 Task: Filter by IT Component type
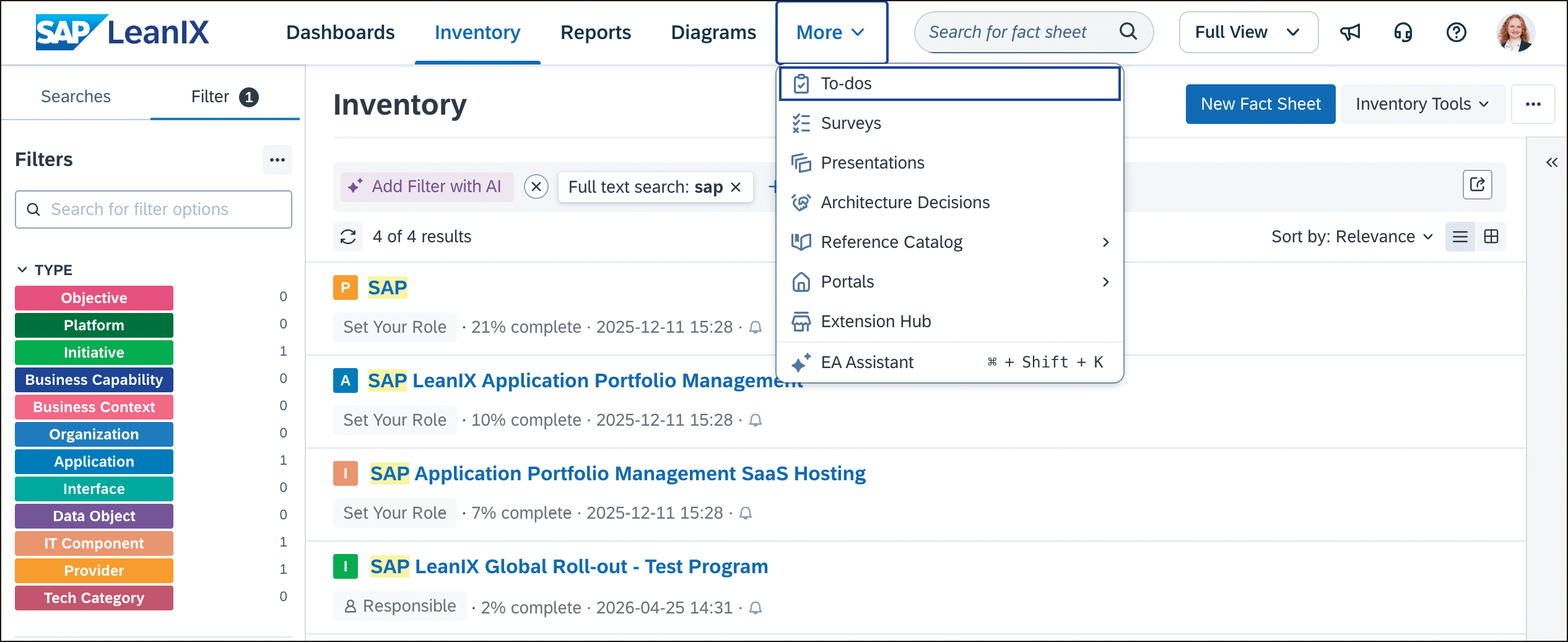coord(94,543)
